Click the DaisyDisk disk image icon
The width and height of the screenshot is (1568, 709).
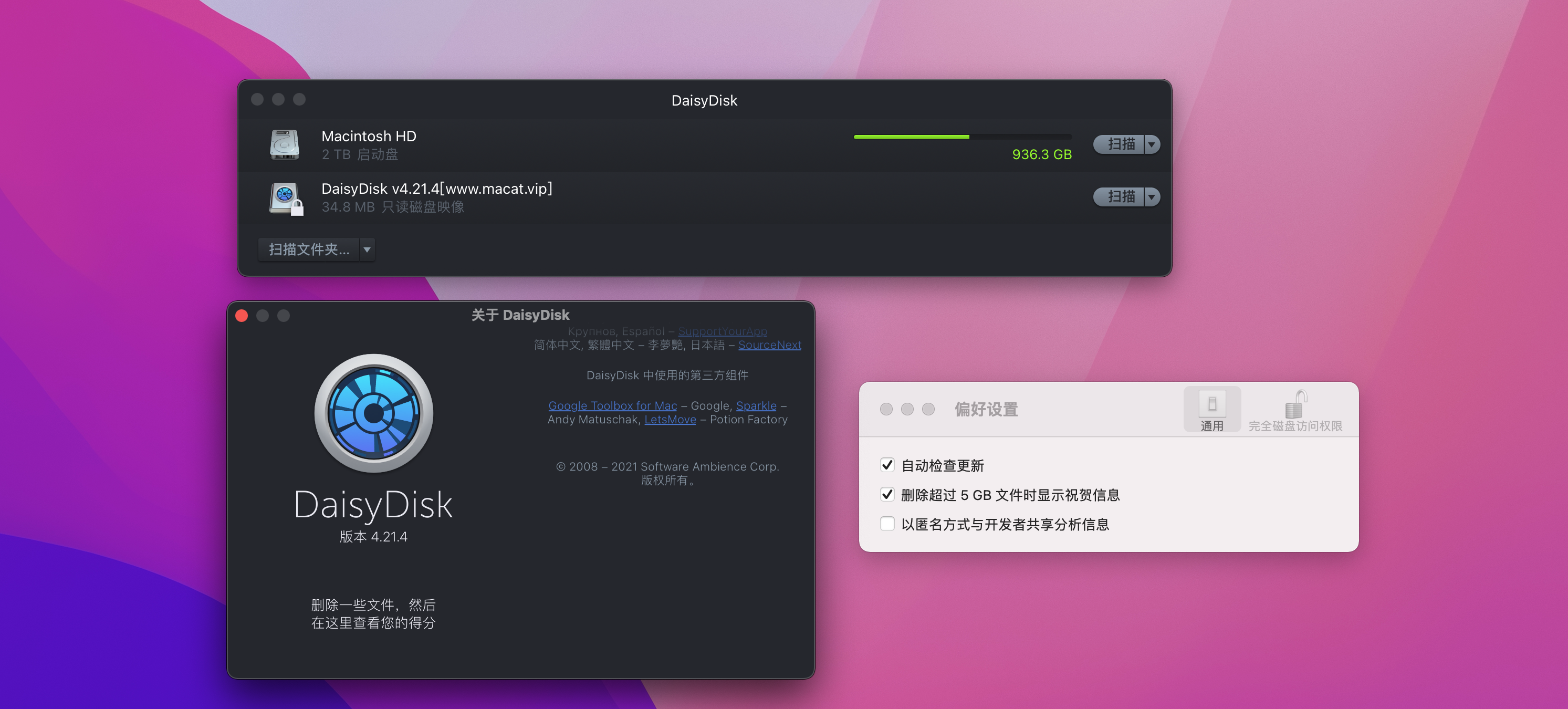pyautogui.click(x=284, y=198)
